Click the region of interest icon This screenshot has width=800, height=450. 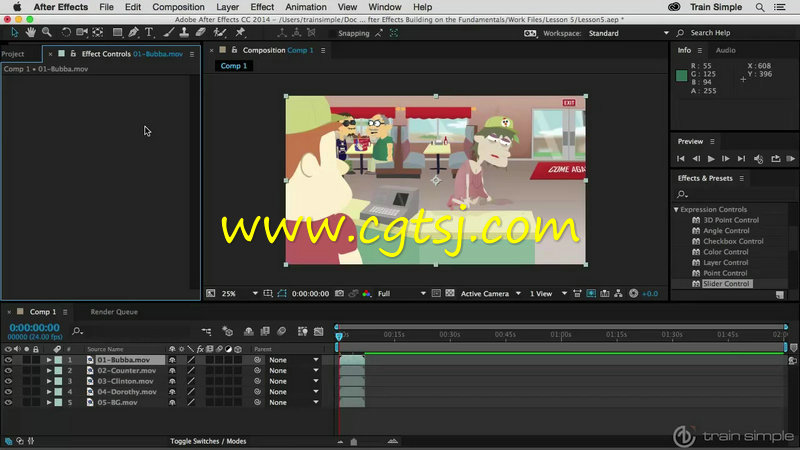(x=436, y=293)
